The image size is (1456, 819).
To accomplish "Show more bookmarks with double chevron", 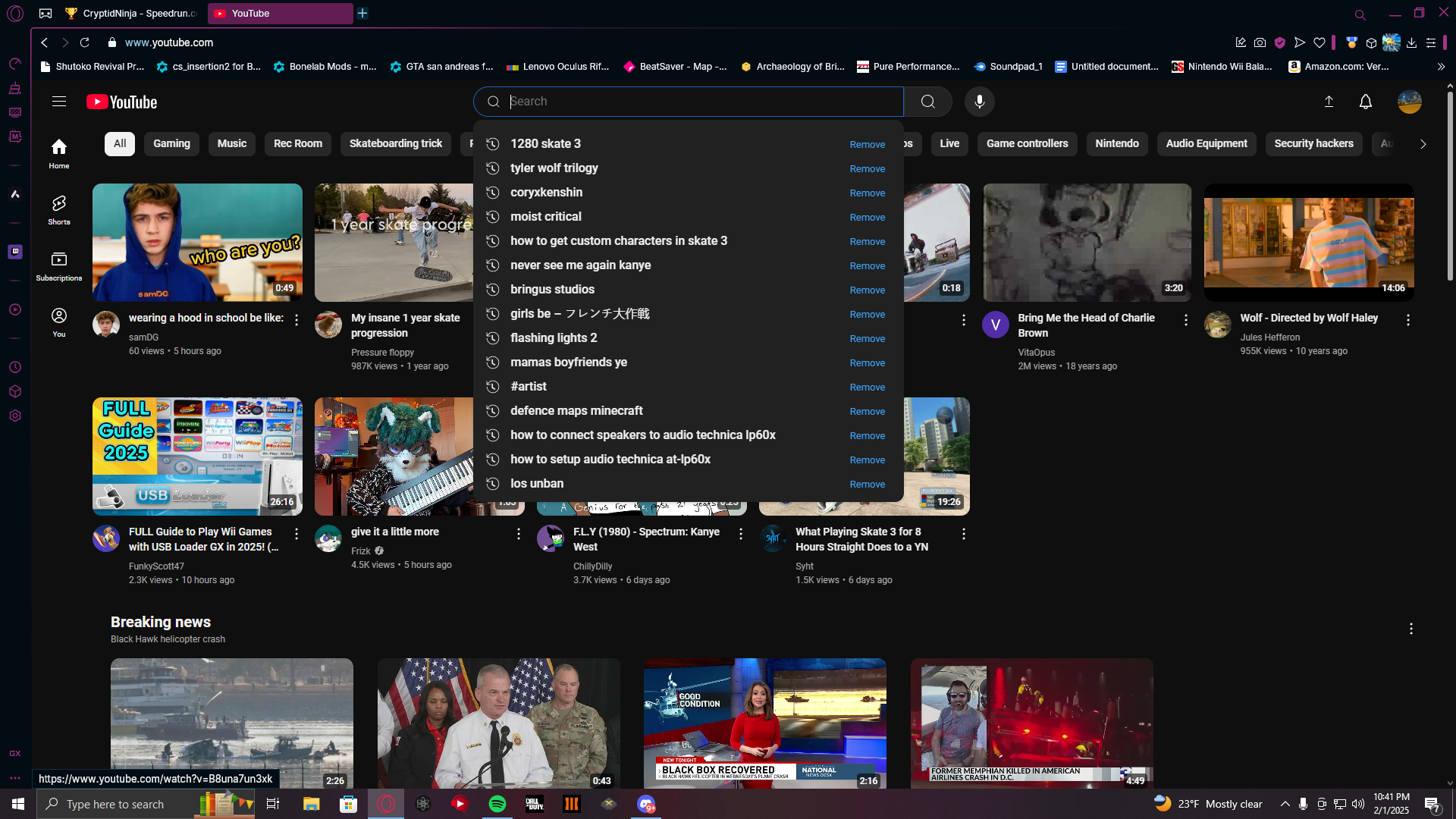I will pos(1441,67).
